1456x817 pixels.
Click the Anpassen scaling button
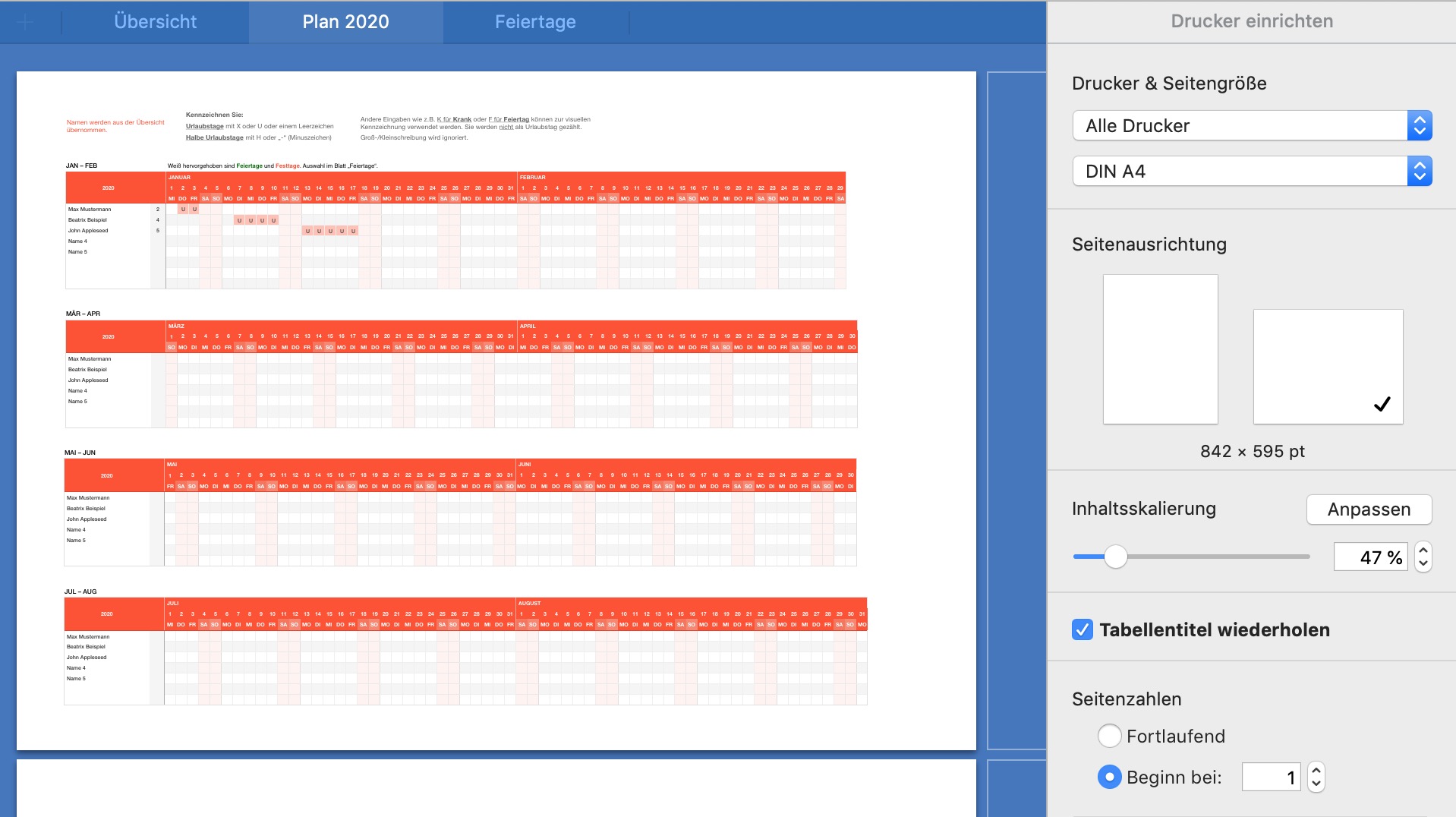(1369, 509)
